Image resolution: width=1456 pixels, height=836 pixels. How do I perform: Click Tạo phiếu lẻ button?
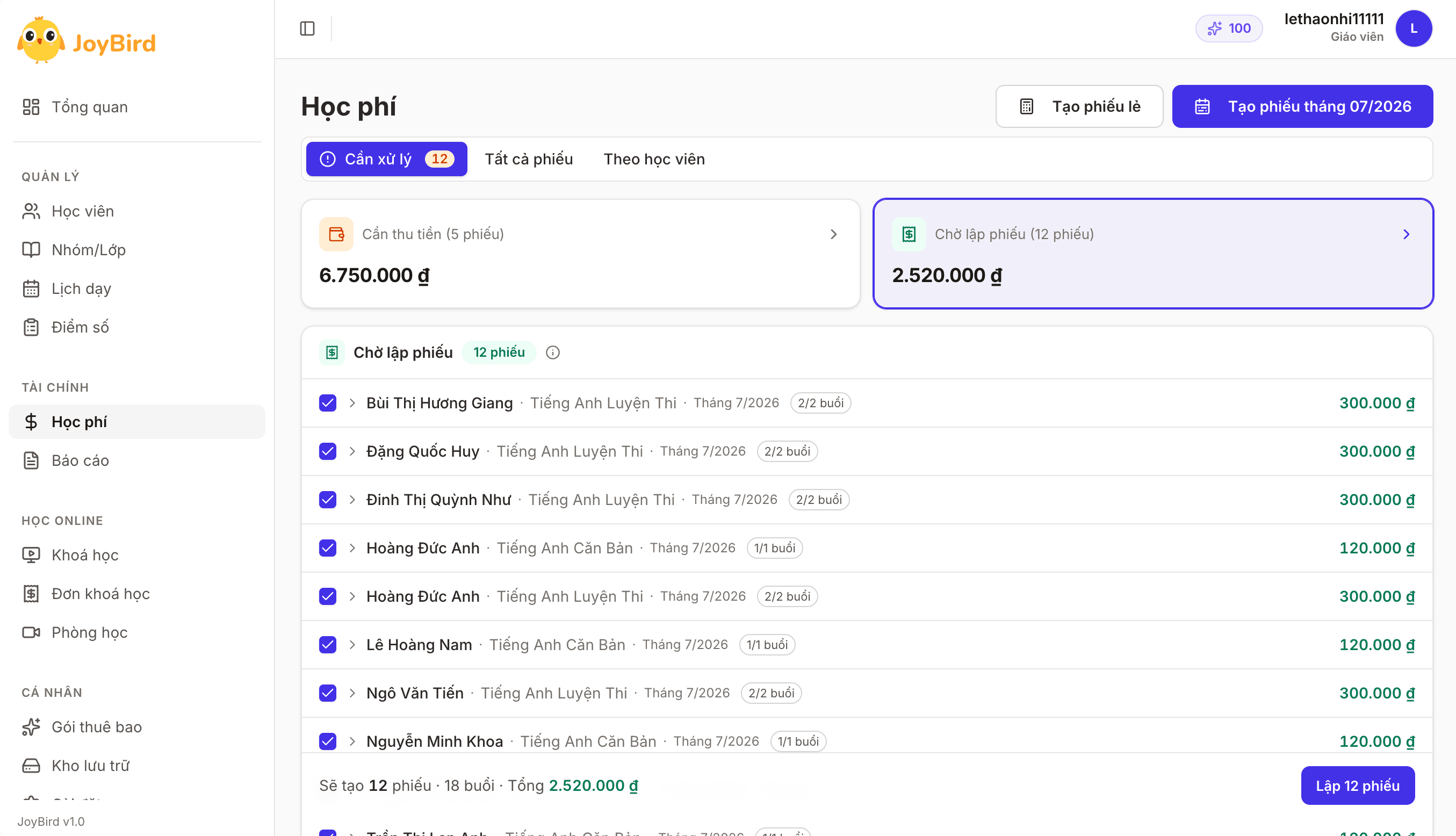(x=1079, y=106)
